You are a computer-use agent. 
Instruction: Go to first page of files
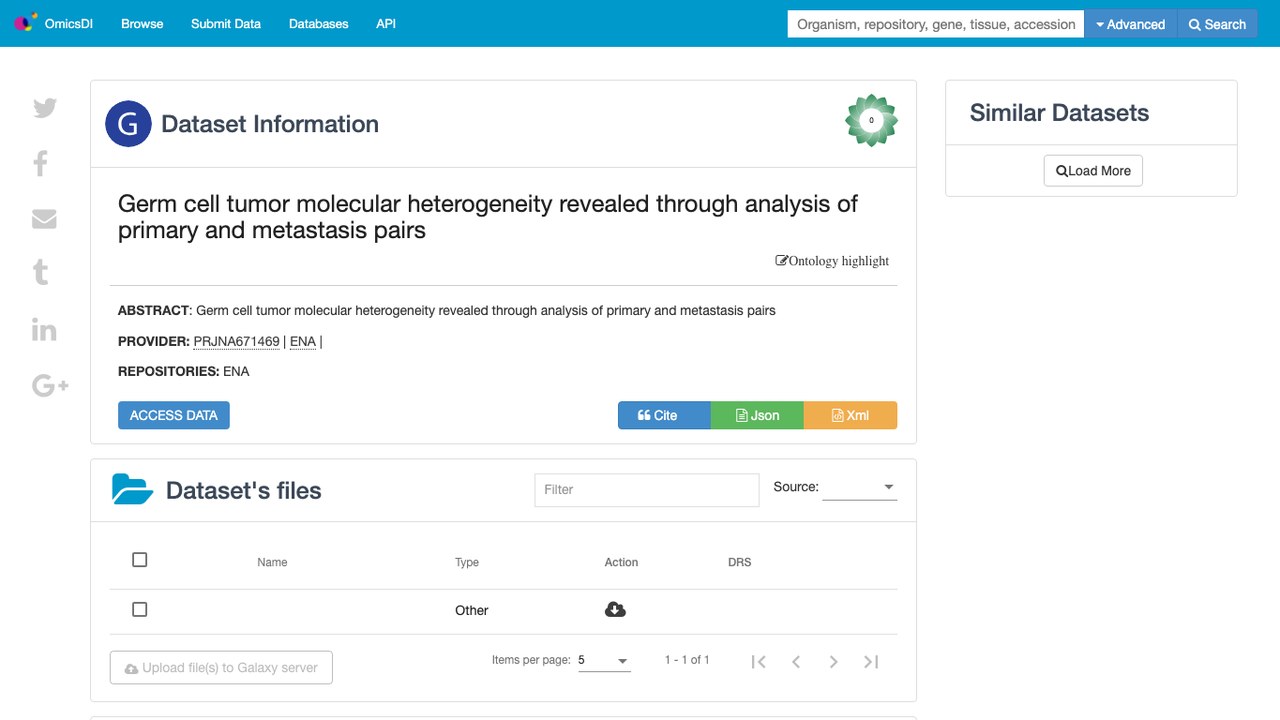758,661
